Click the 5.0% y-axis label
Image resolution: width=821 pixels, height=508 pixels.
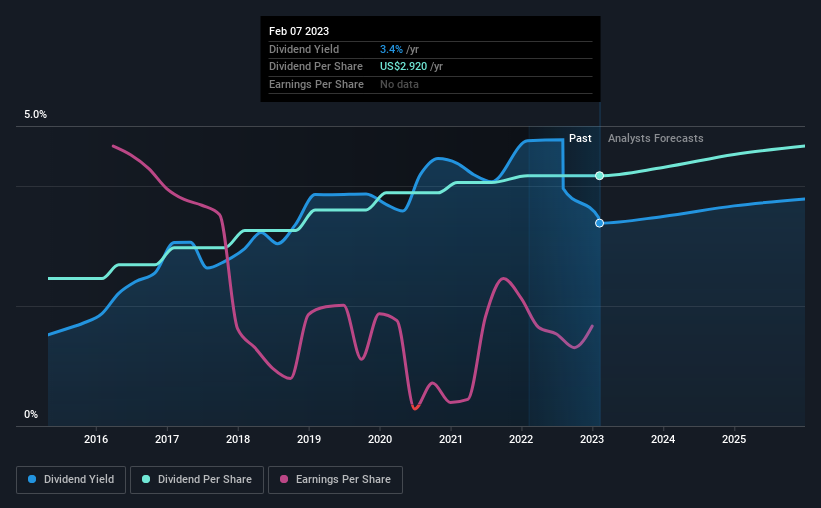click(x=35, y=115)
